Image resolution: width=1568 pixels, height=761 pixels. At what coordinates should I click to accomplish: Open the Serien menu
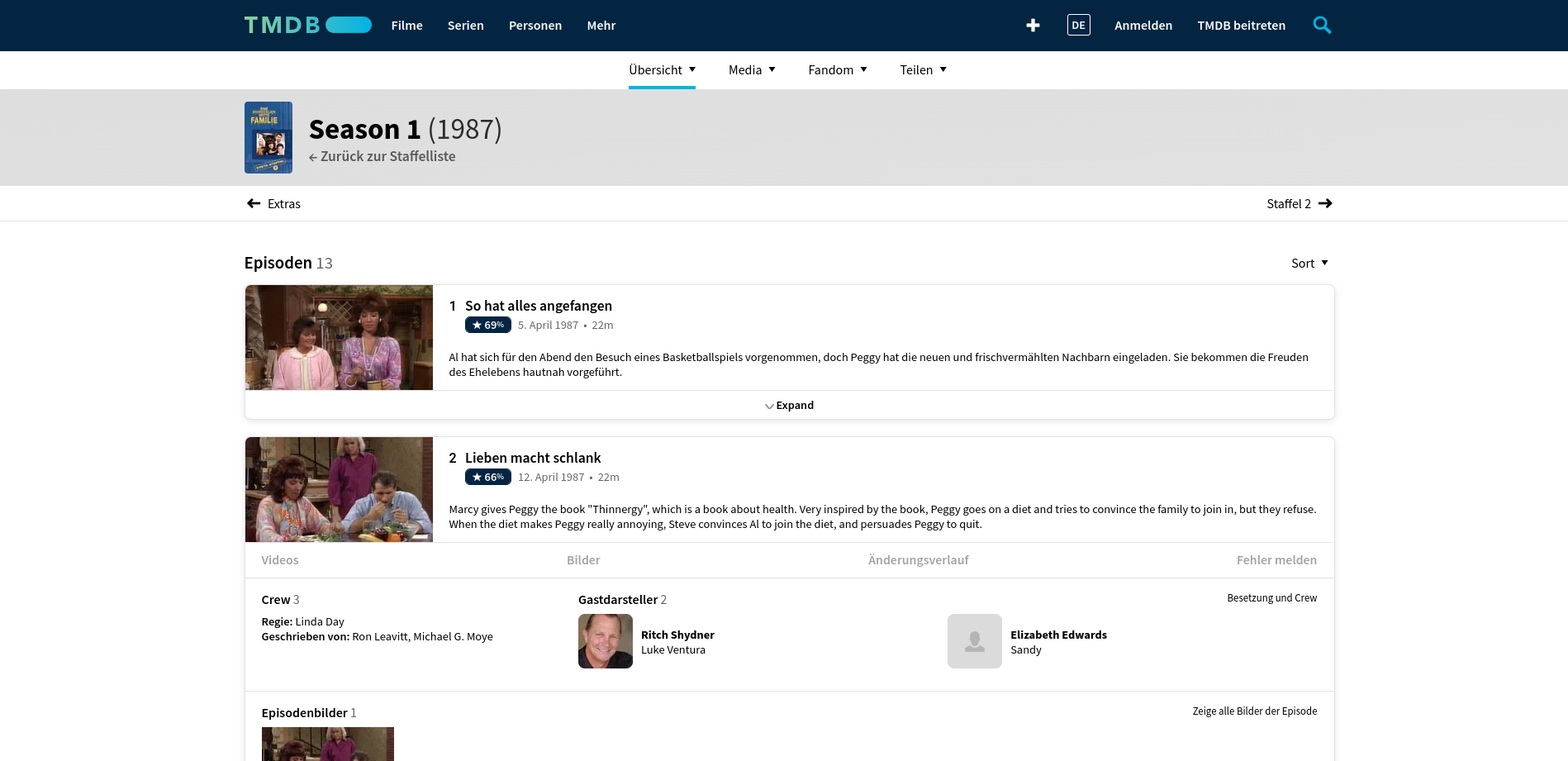coord(465,26)
